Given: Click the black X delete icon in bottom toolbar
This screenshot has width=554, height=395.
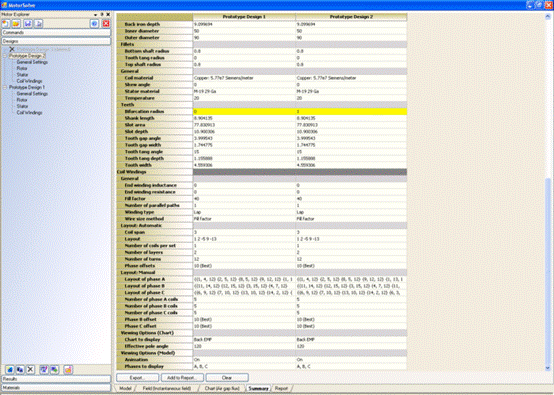Looking at the screenshot, I should 30,370.
